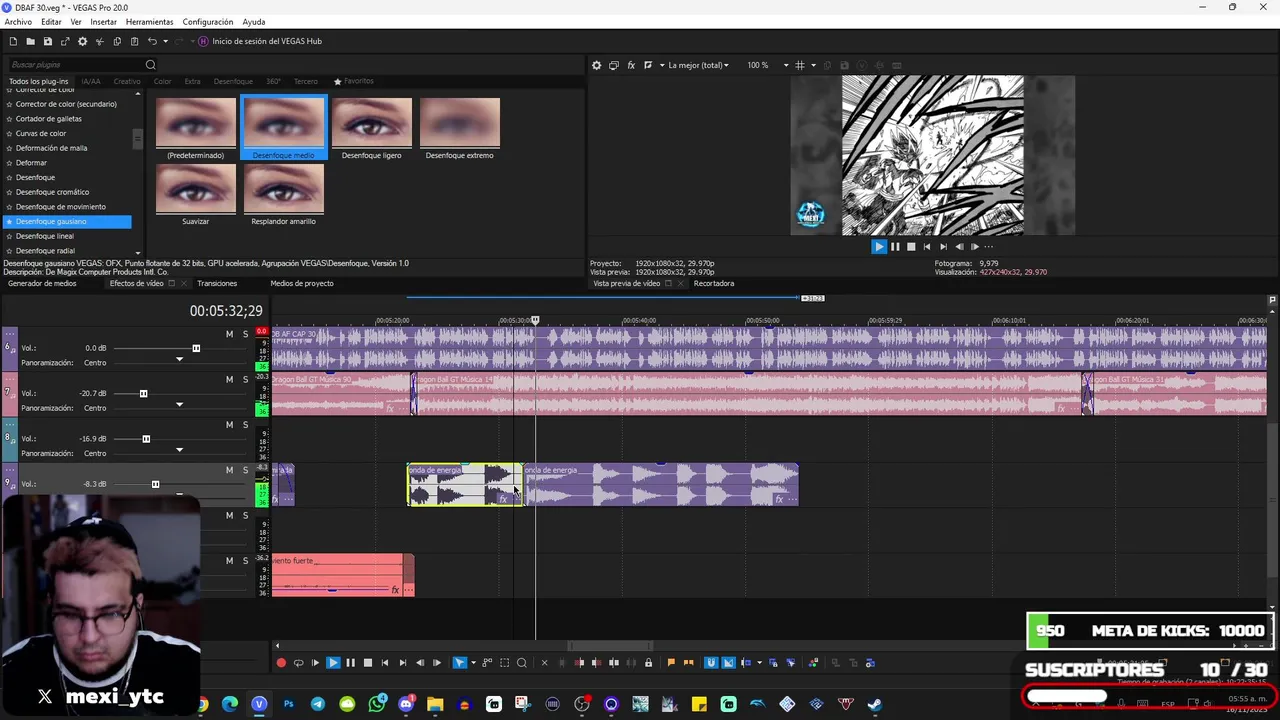Toggle split screen view in preview

click(648, 65)
